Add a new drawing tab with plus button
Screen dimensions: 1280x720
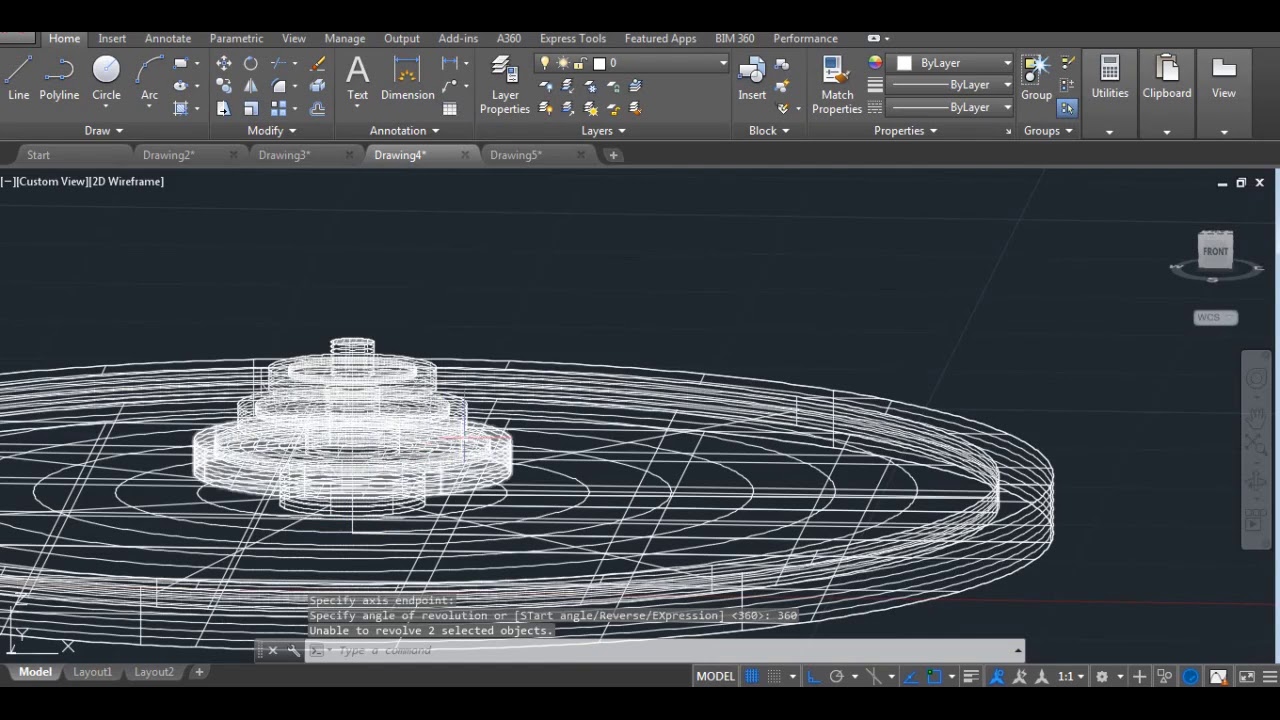click(x=613, y=155)
